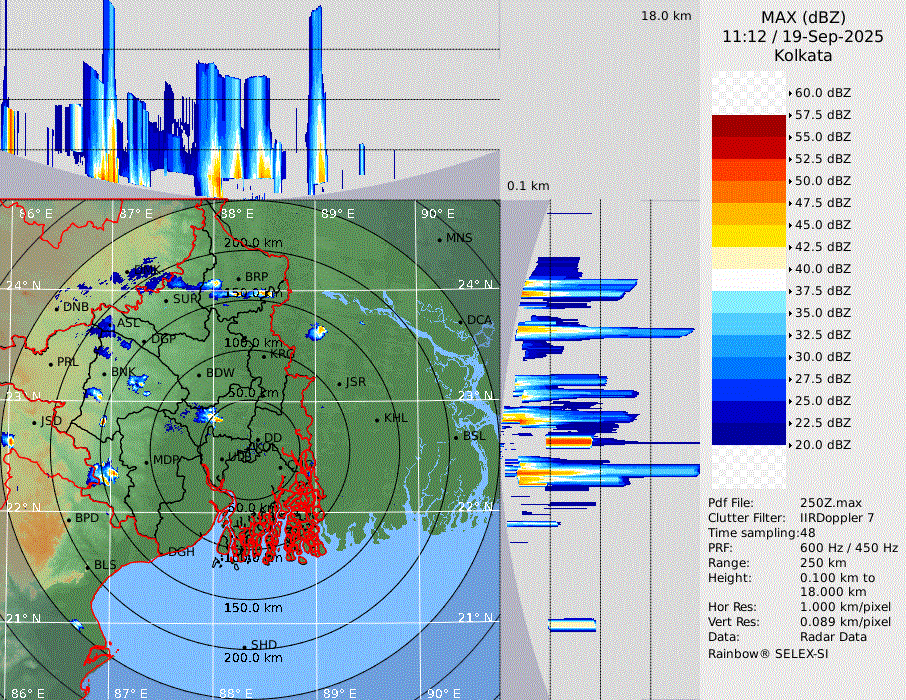Choose the darkest navy swatch above 20.0 dBZ
Image resolution: width=906 pixels, height=700 pixels.
[749, 434]
